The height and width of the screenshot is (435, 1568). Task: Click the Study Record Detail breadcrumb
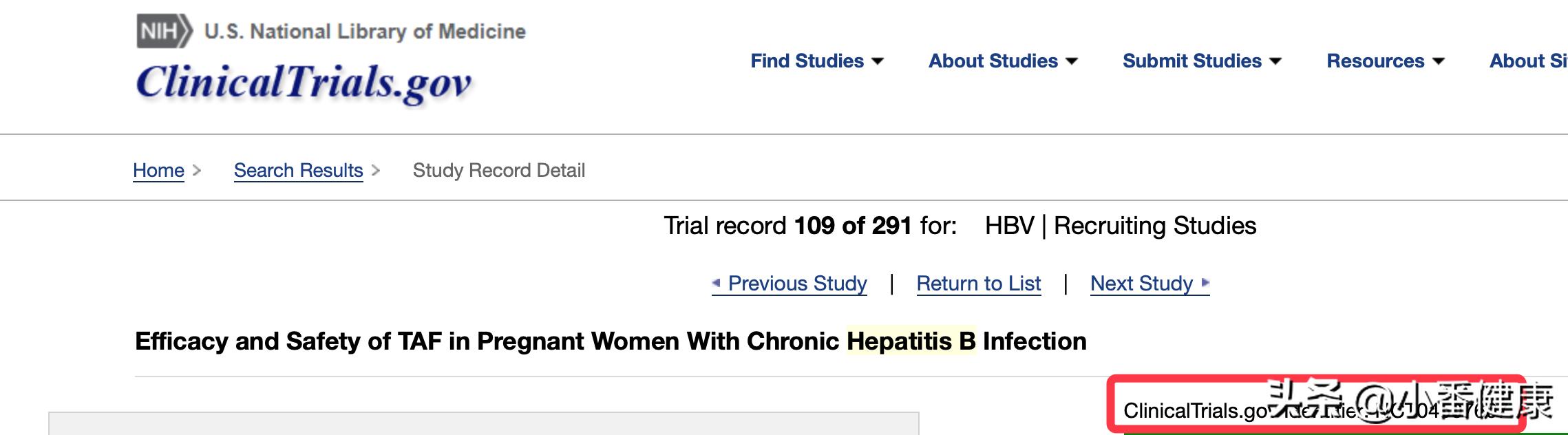click(498, 170)
